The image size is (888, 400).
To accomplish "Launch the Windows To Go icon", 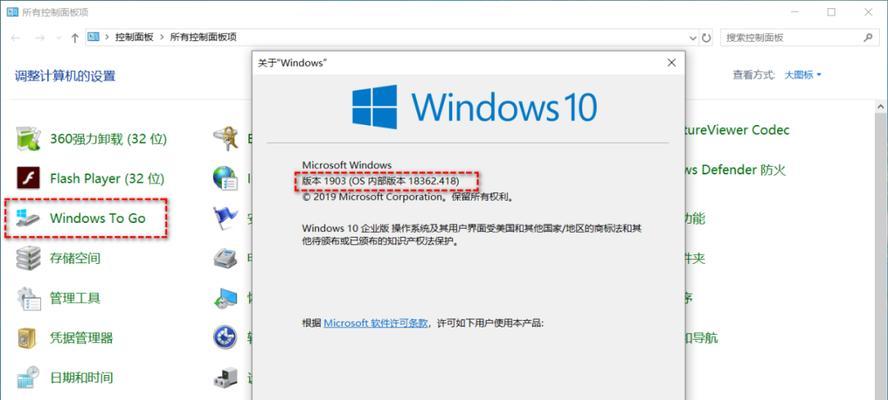I will 28,218.
